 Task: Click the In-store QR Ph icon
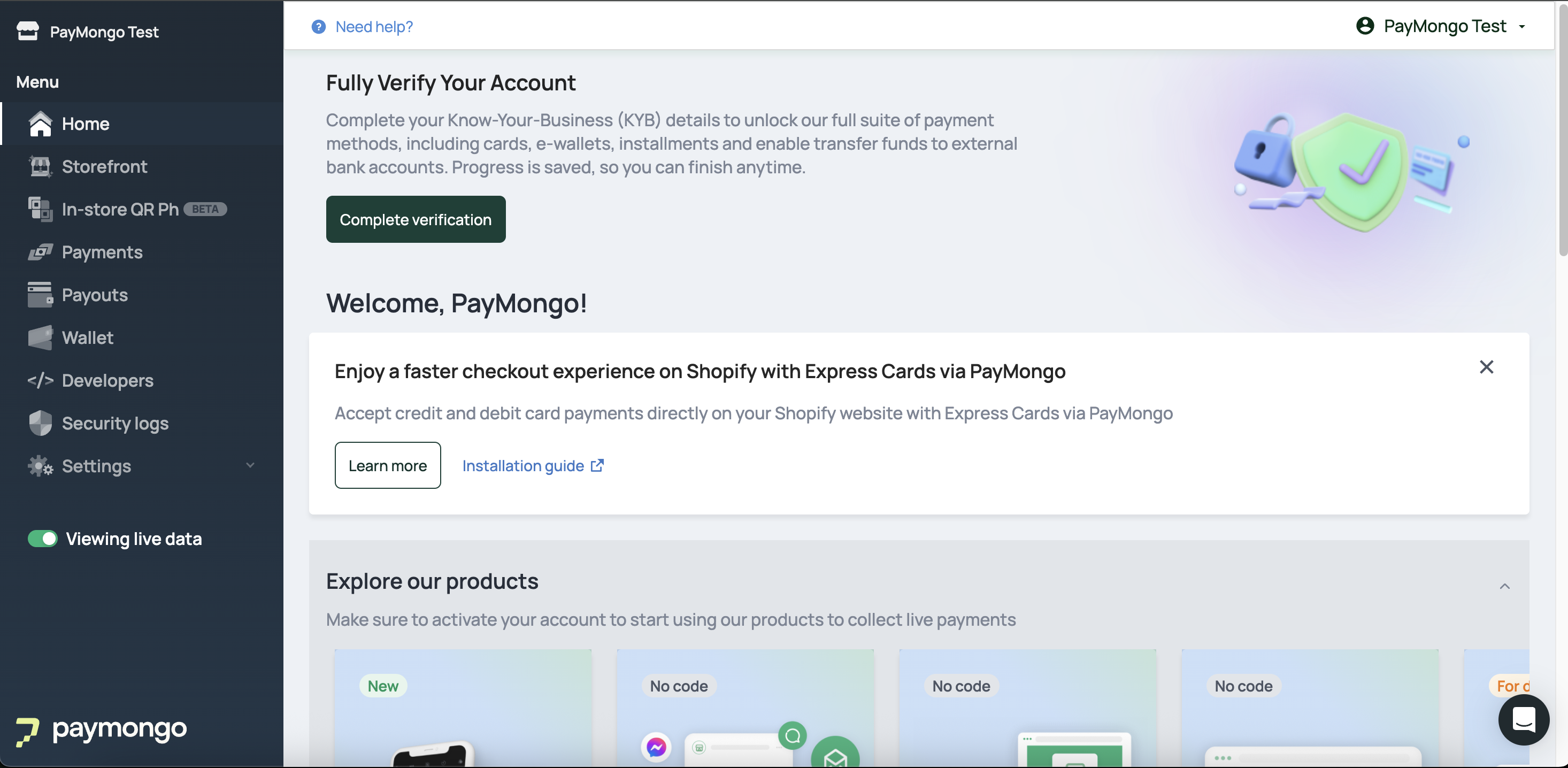coord(40,209)
